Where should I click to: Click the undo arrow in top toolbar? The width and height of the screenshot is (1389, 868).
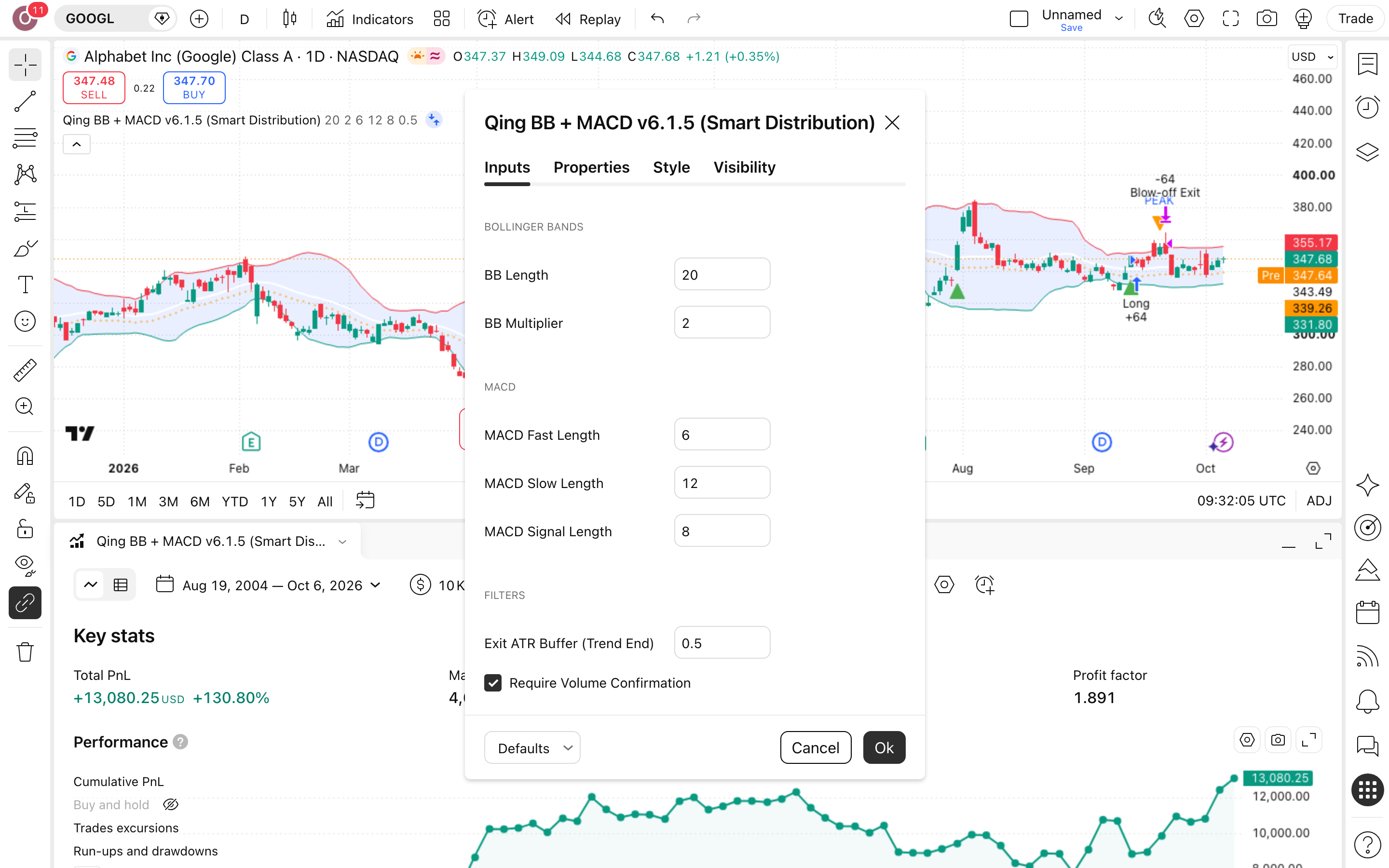pyautogui.click(x=657, y=19)
